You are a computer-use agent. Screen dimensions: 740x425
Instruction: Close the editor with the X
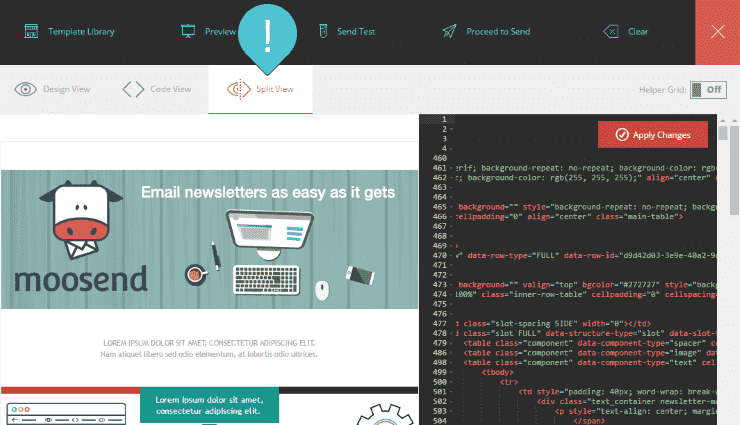717,32
